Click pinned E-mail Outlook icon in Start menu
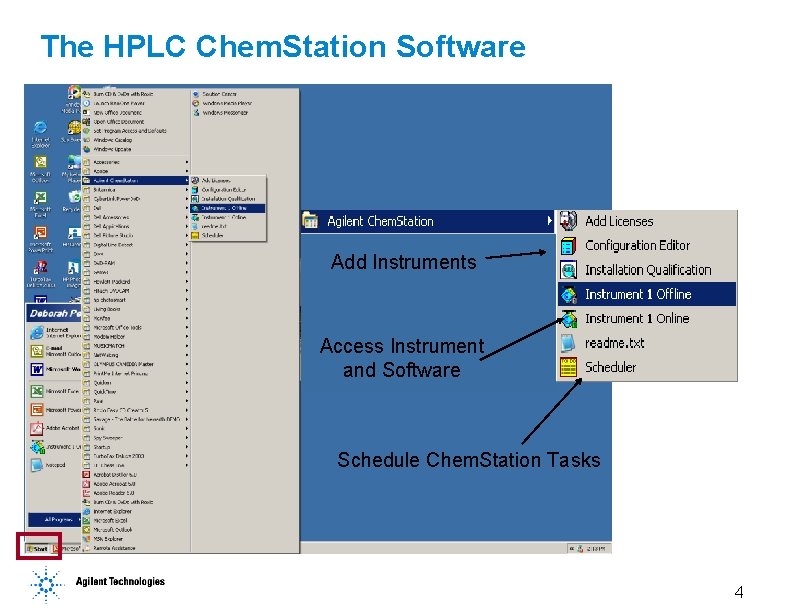This screenshot has height=612, width=792. tap(37, 351)
